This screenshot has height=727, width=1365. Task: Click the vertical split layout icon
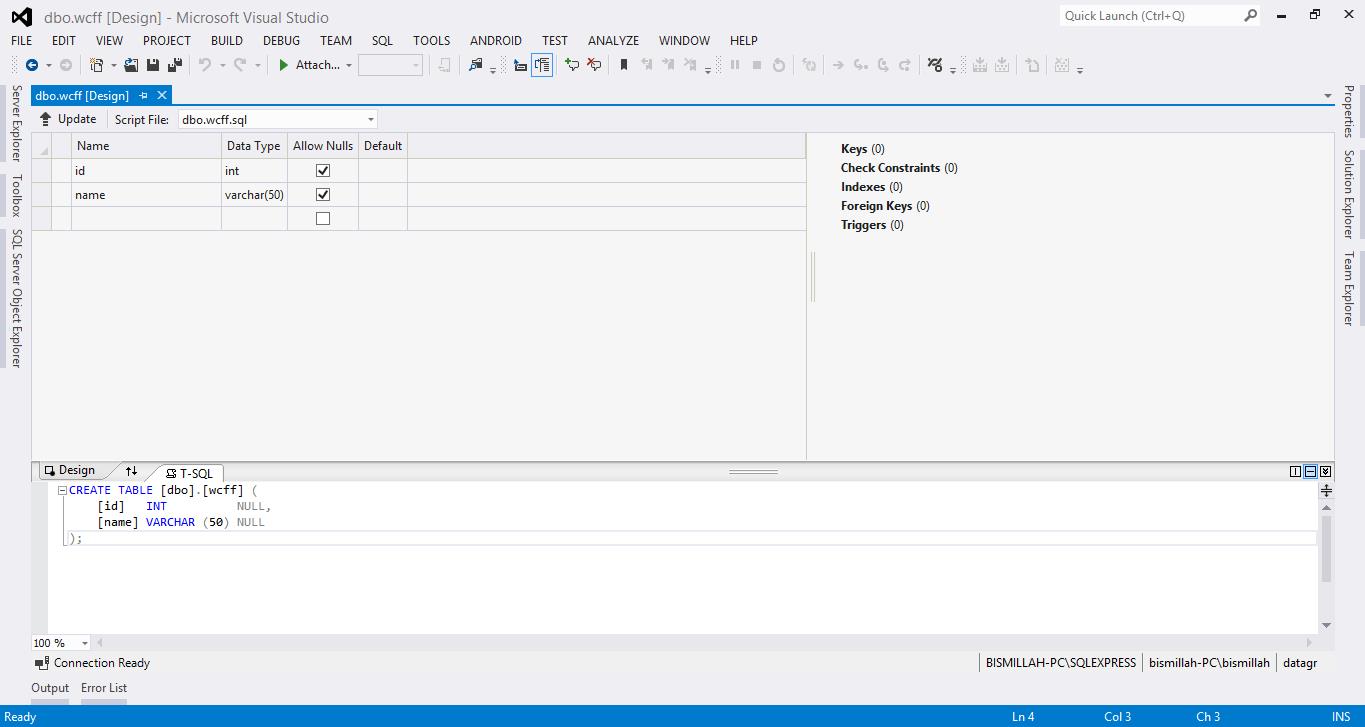tap(1295, 471)
